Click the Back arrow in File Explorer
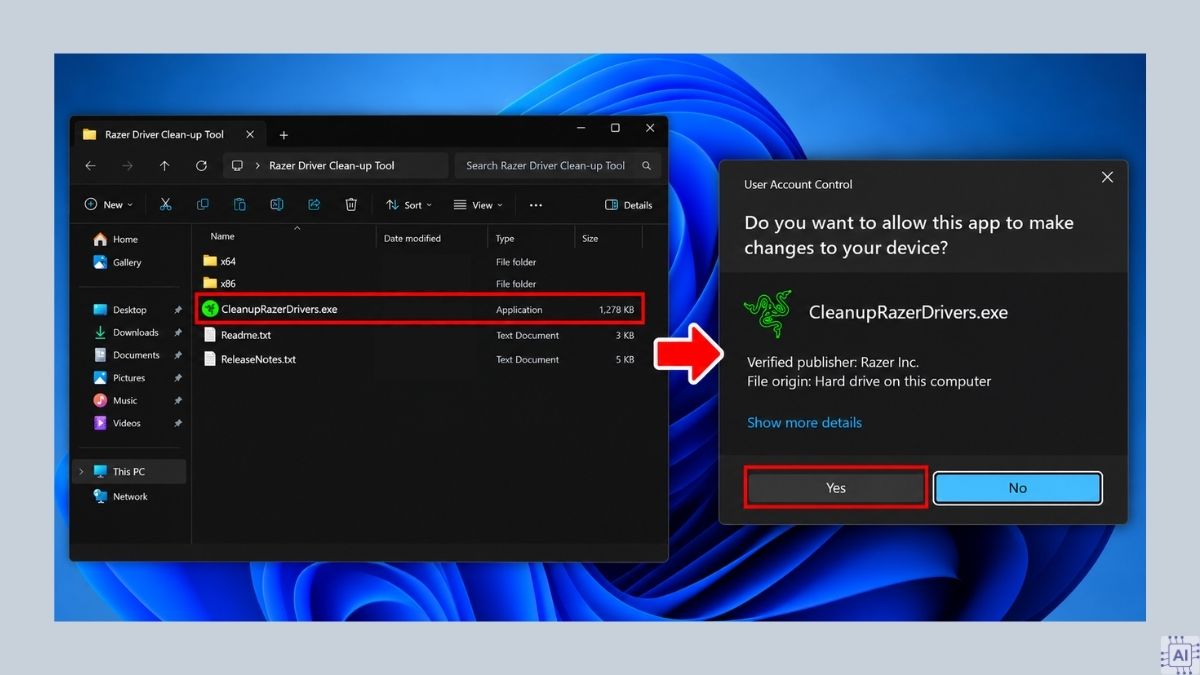This screenshot has height=675, width=1200. point(91,166)
